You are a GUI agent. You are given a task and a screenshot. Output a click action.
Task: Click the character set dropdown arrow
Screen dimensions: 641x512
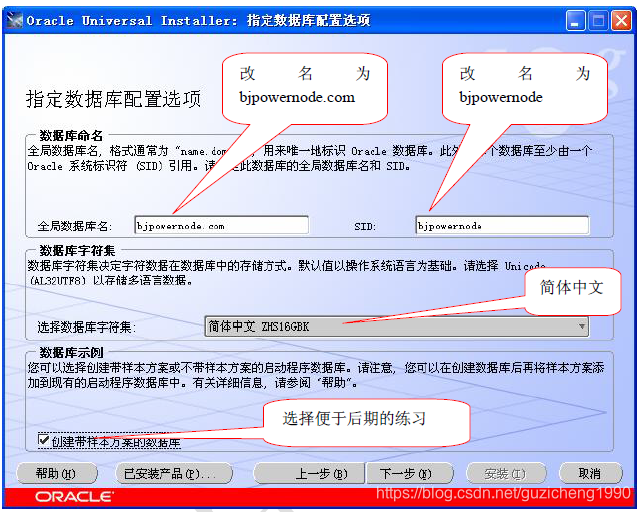coord(581,326)
